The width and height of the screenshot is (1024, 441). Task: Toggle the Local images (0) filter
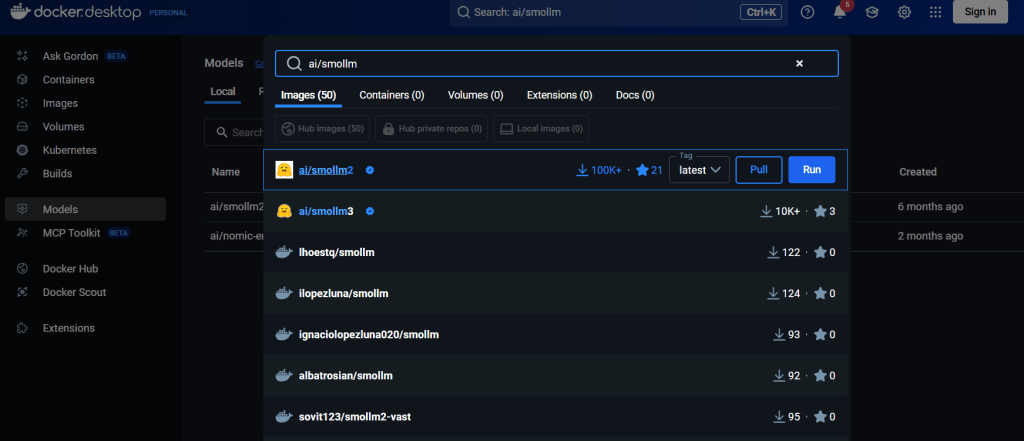coord(541,129)
